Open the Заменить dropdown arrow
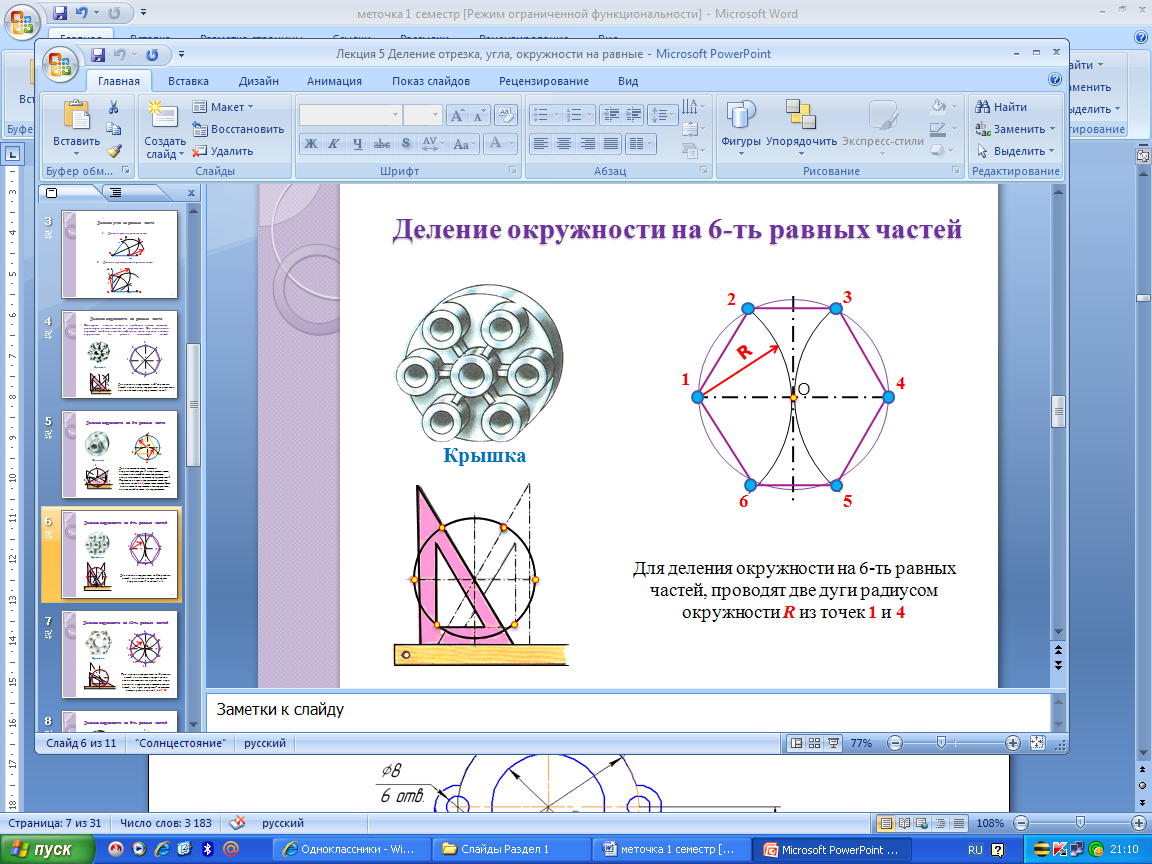Screen dimensions: 1152x864 point(1052,129)
